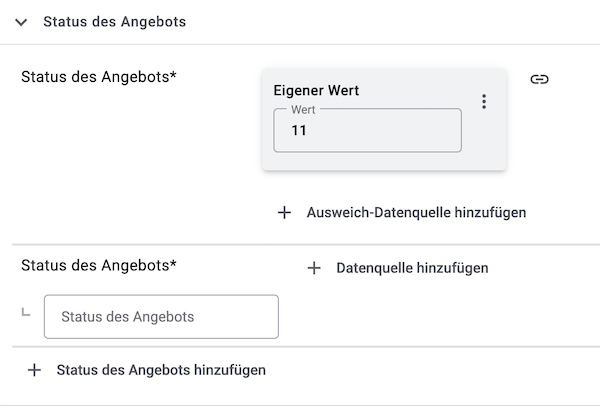Collapse the Status des Angebots section chevron
The width and height of the screenshot is (600, 406).
pyautogui.click(x=21, y=22)
